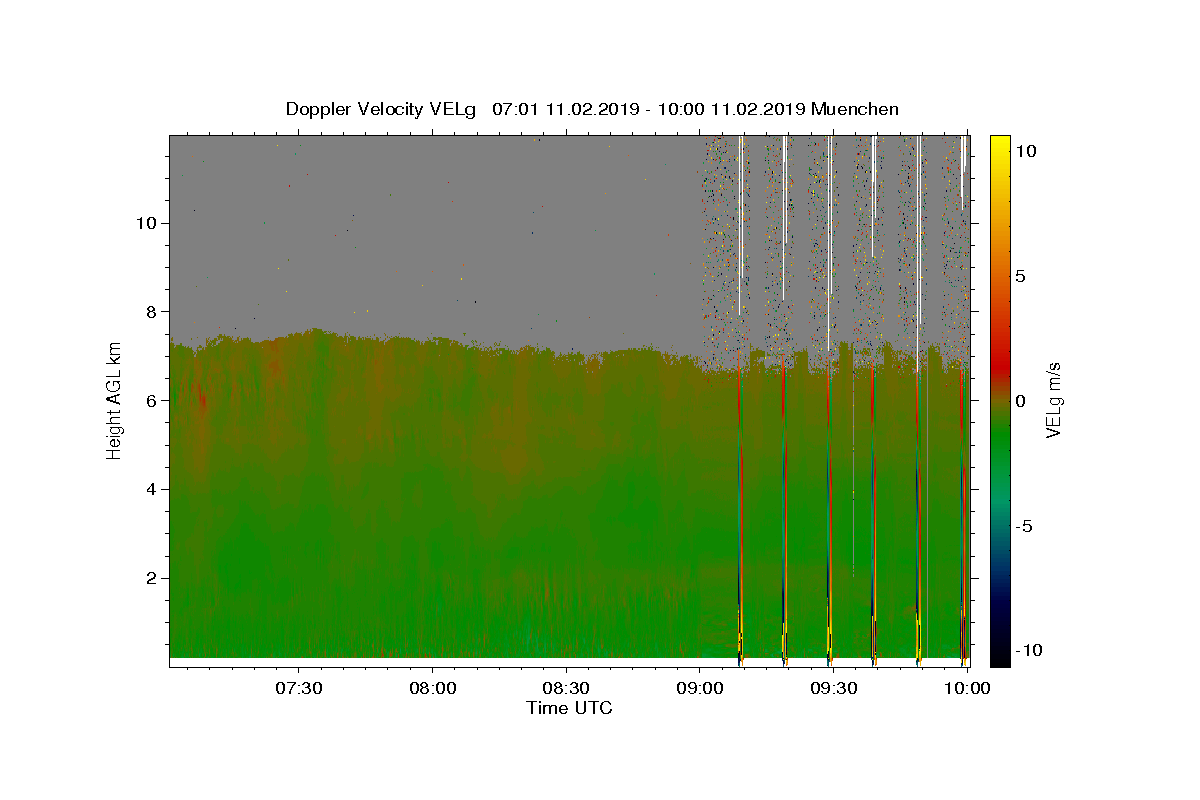This screenshot has width=1200, height=800.
Task: Click the colorbar label -5
Action: (x=1024, y=526)
